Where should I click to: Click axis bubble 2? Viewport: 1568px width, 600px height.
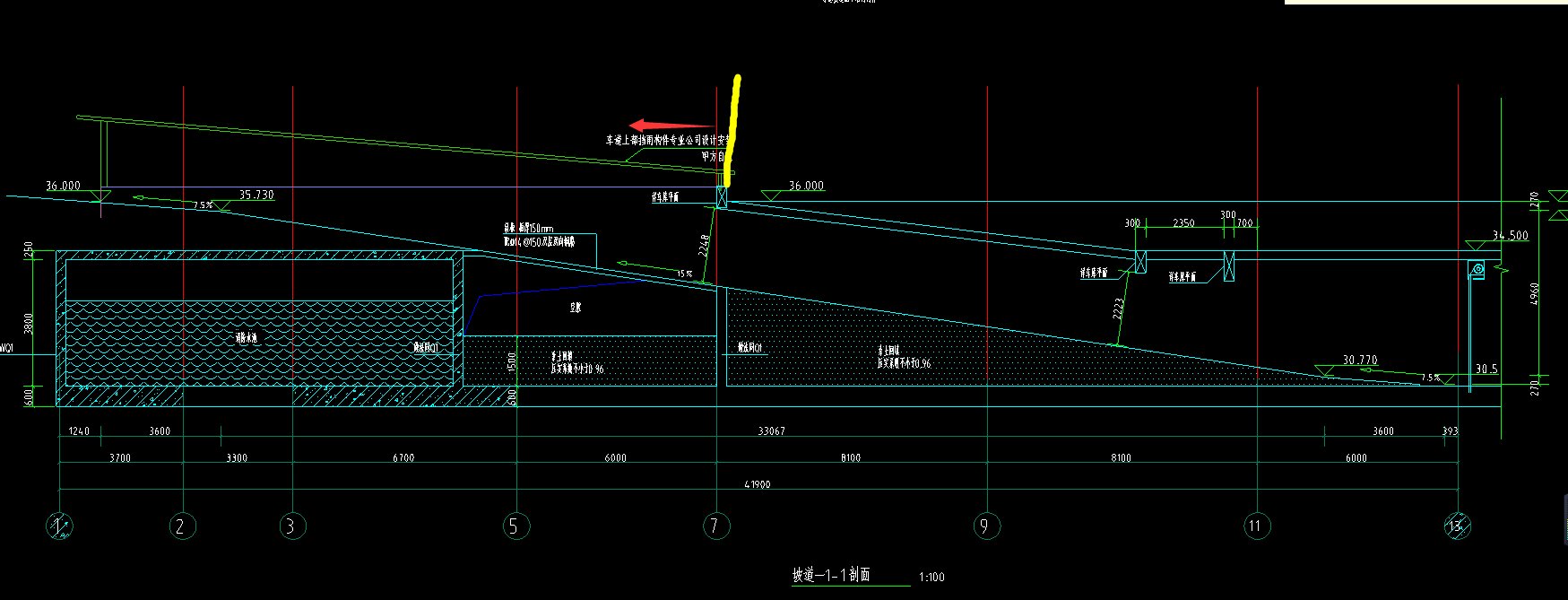click(183, 526)
